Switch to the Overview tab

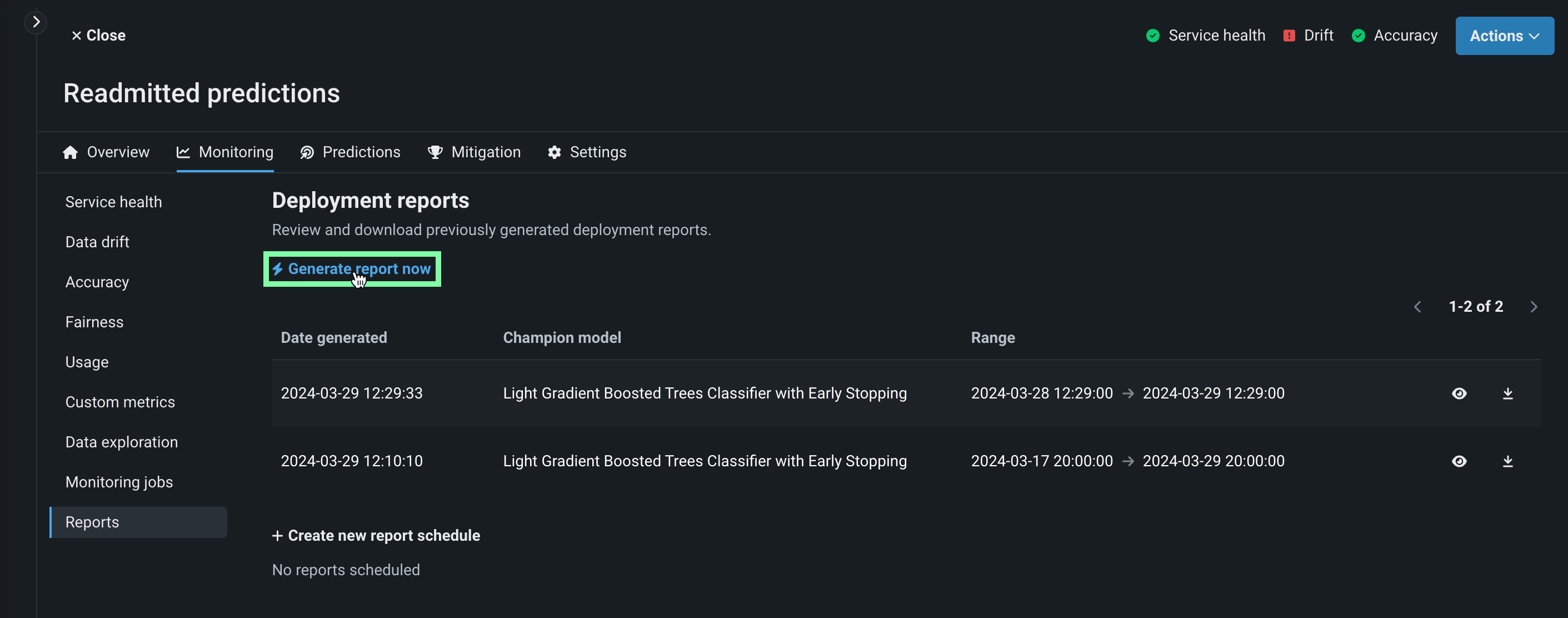tap(106, 152)
